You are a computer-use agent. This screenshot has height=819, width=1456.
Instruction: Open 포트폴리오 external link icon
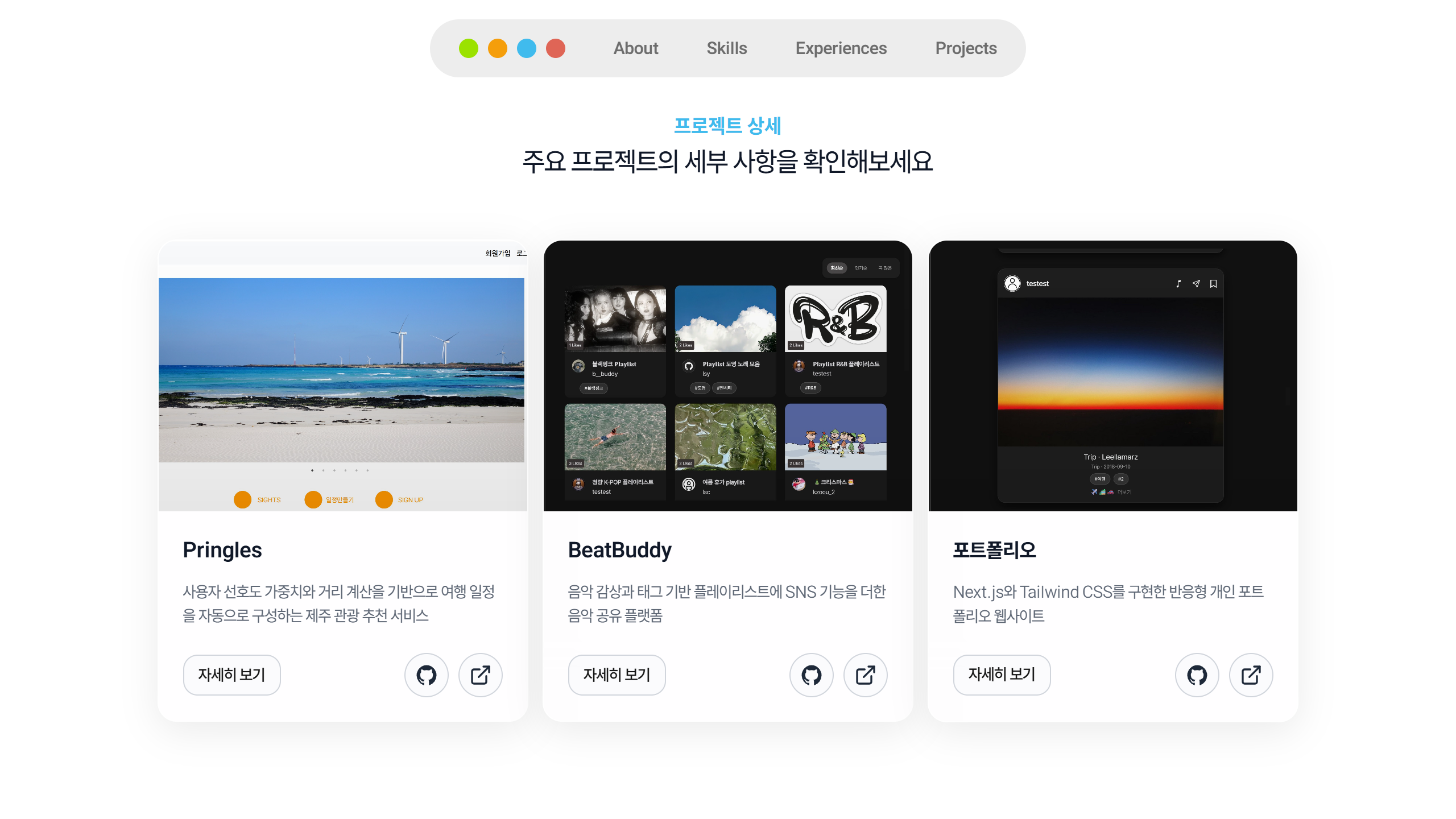point(1251,675)
